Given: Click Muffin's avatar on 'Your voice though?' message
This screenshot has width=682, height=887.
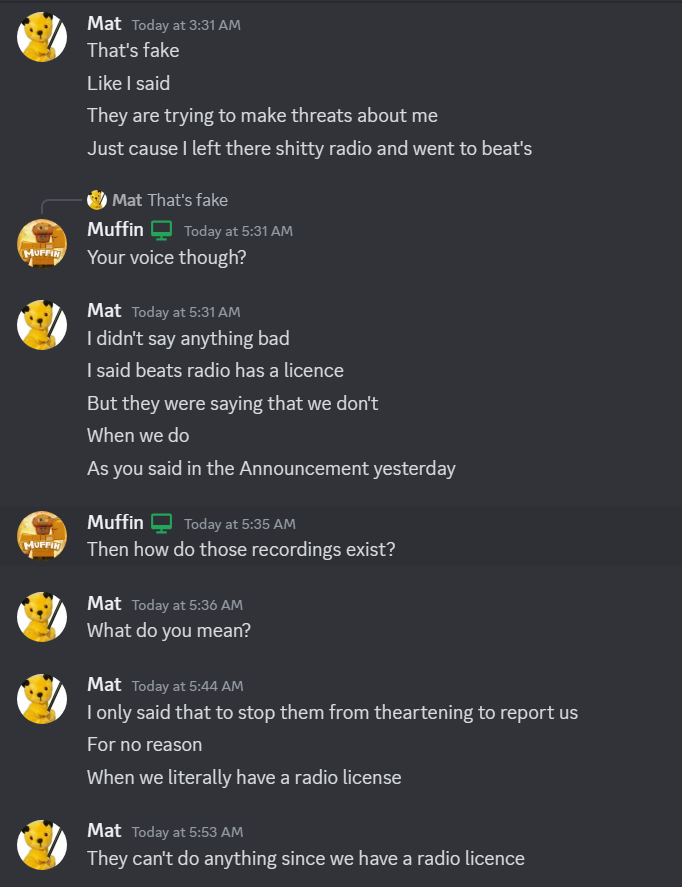Looking at the screenshot, I should 42,243.
